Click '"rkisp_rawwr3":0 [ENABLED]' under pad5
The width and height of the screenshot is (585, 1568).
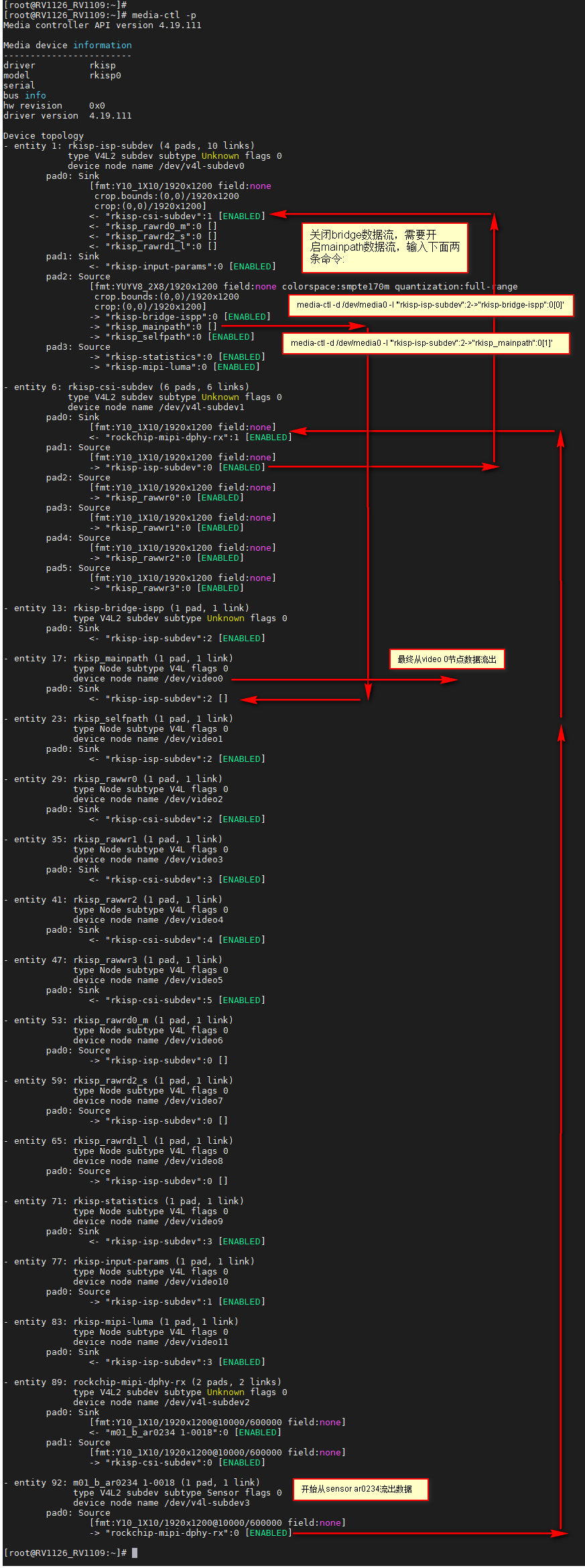(167, 588)
